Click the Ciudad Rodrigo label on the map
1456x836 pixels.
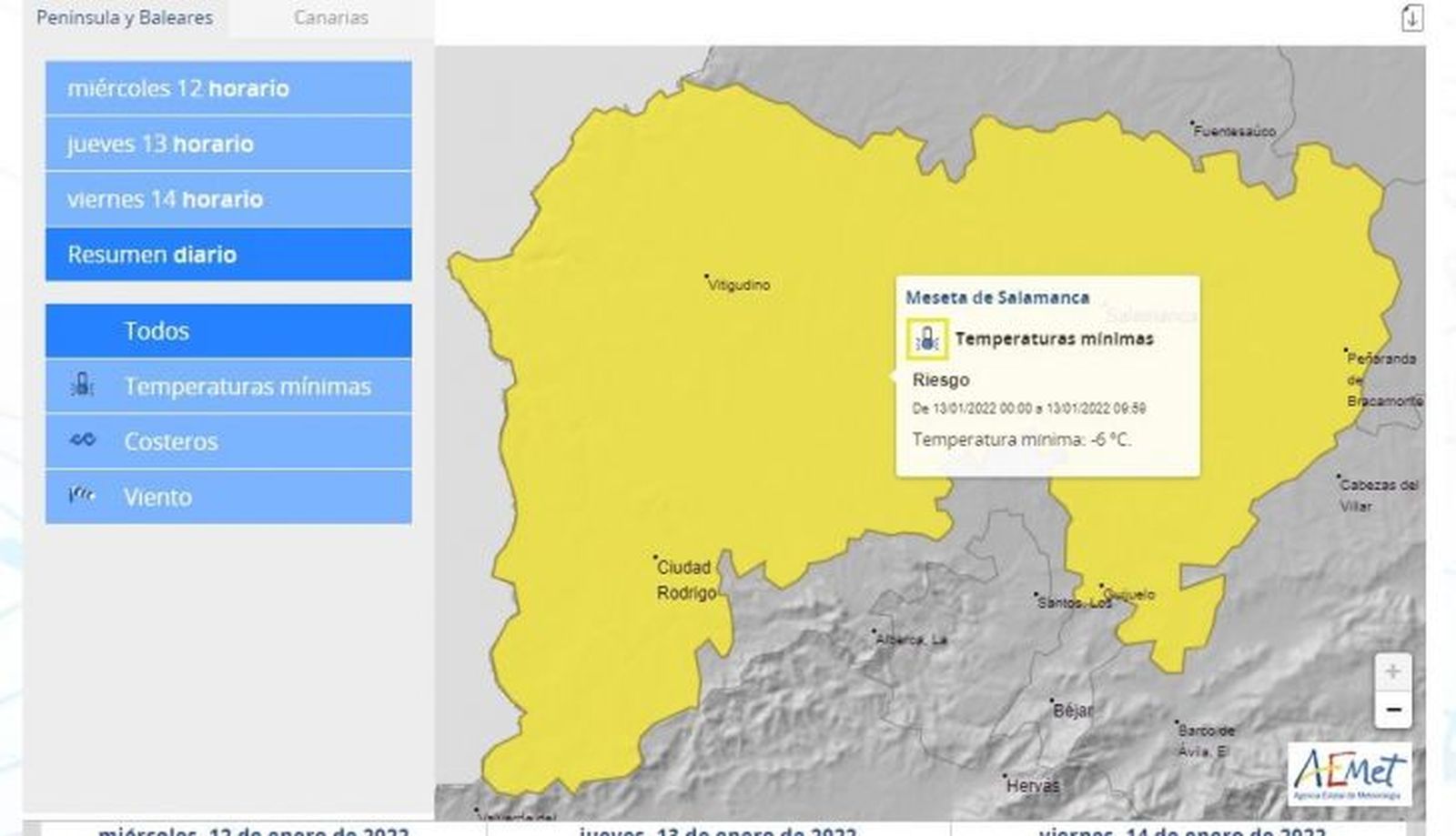[x=686, y=579]
